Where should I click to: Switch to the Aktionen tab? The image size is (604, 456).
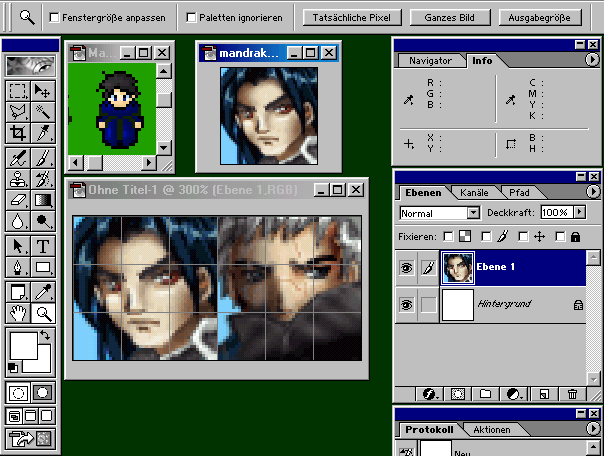[x=492, y=430]
